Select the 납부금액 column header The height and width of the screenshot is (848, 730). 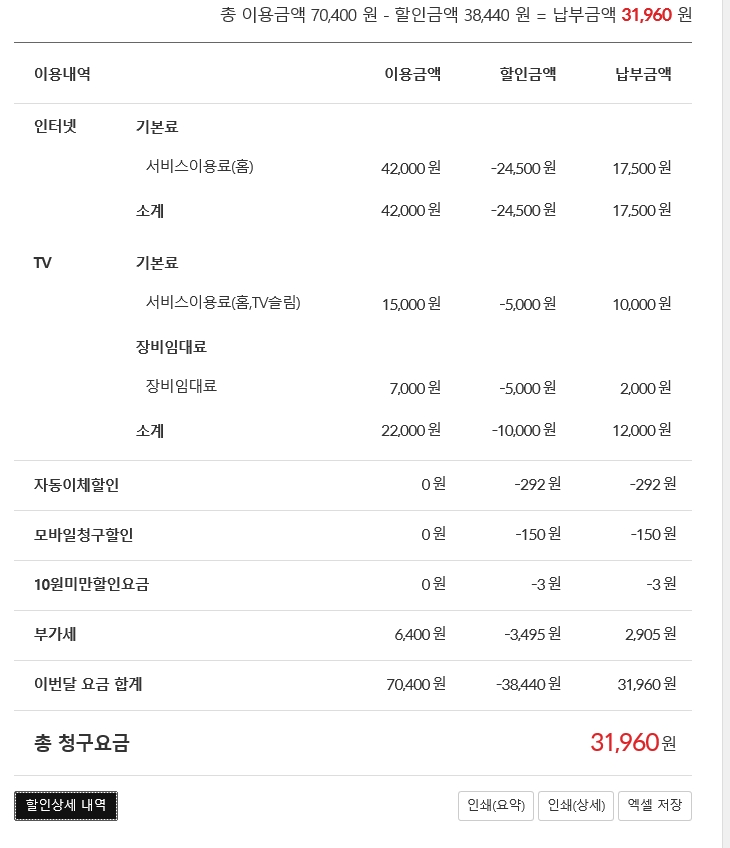[643, 73]
